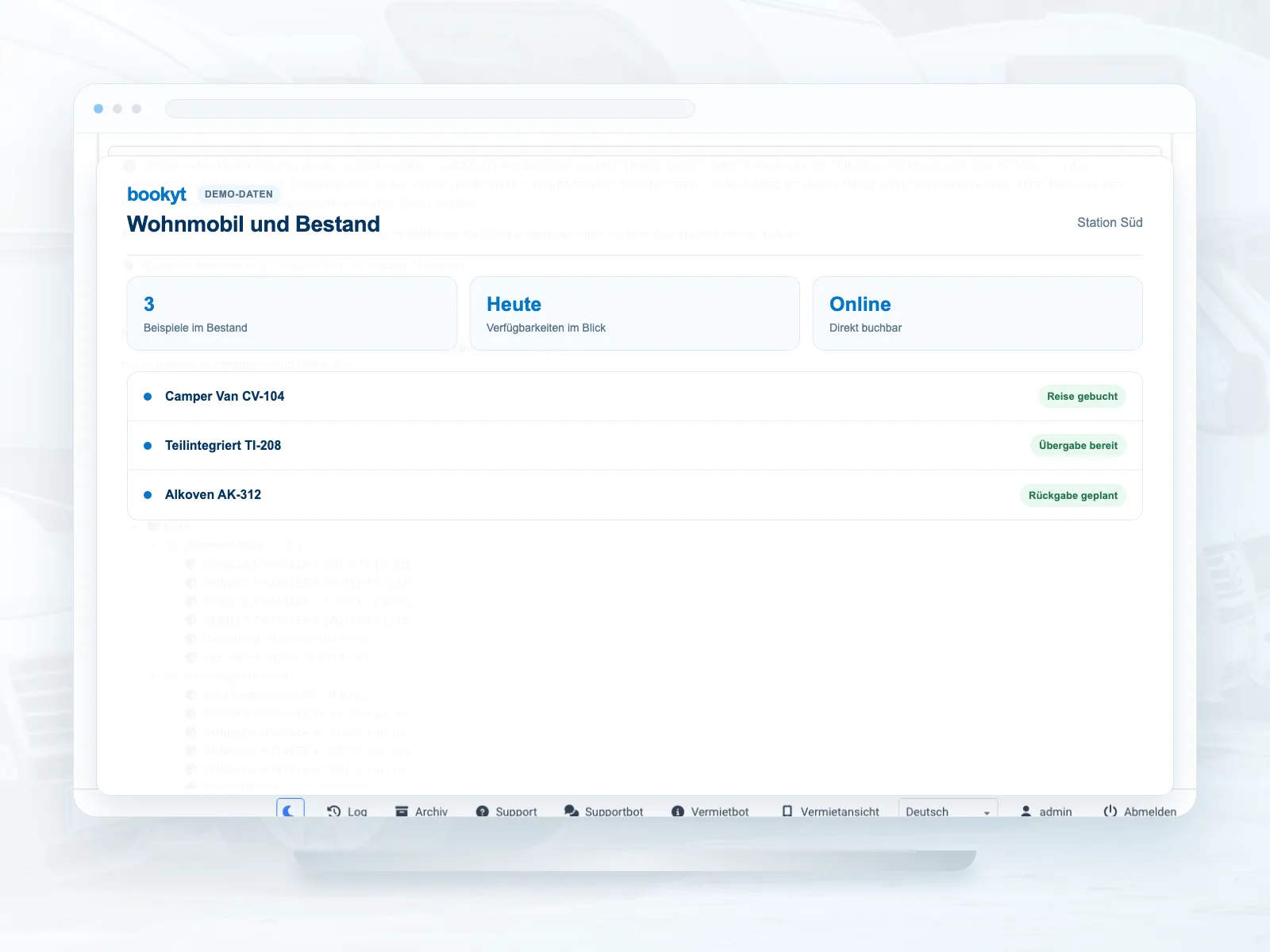
Task: Open the Log history icon
Action: pos(334,811)
